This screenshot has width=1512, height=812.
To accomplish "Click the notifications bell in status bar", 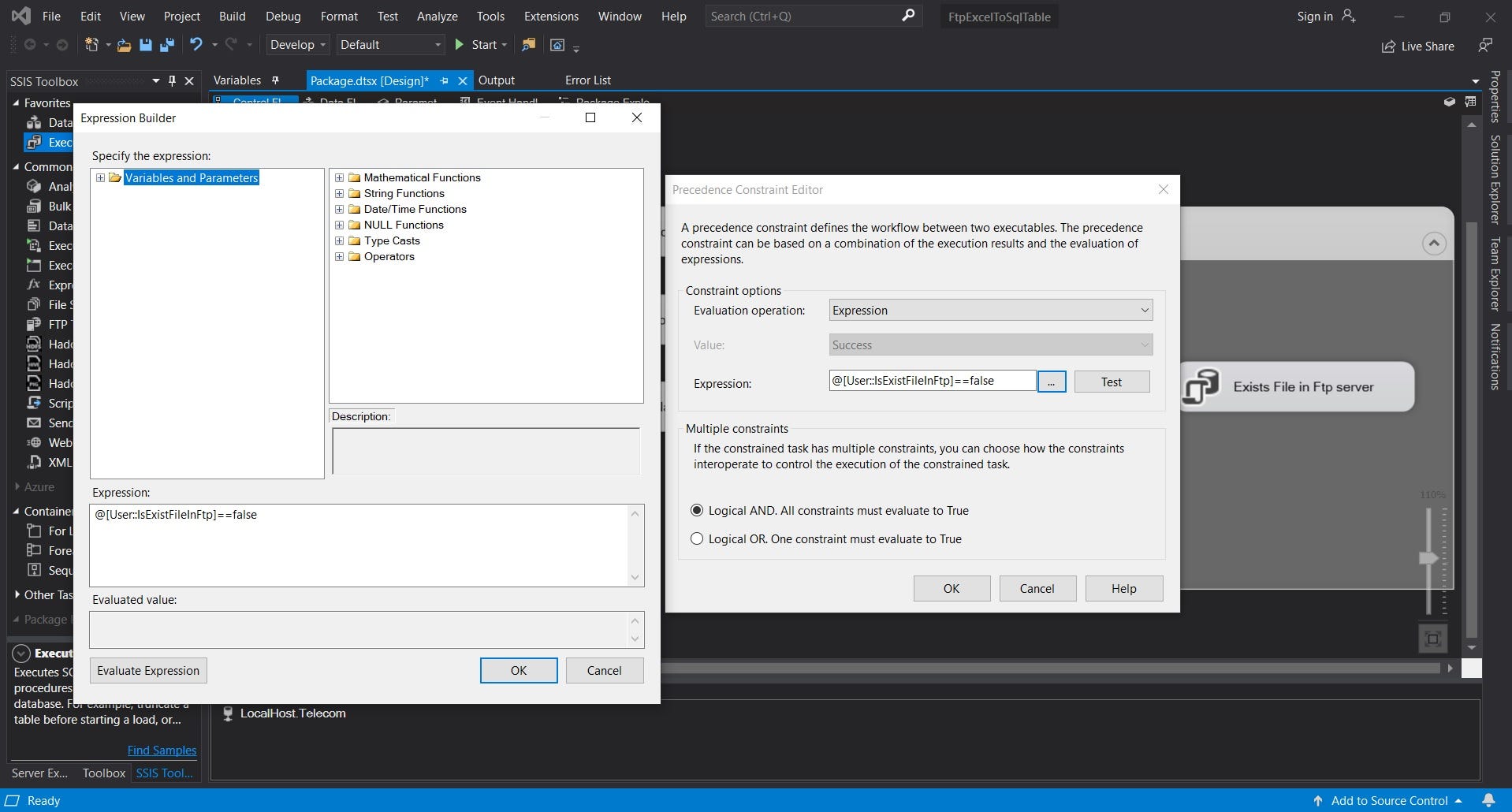I will (x=1488, y=800).
